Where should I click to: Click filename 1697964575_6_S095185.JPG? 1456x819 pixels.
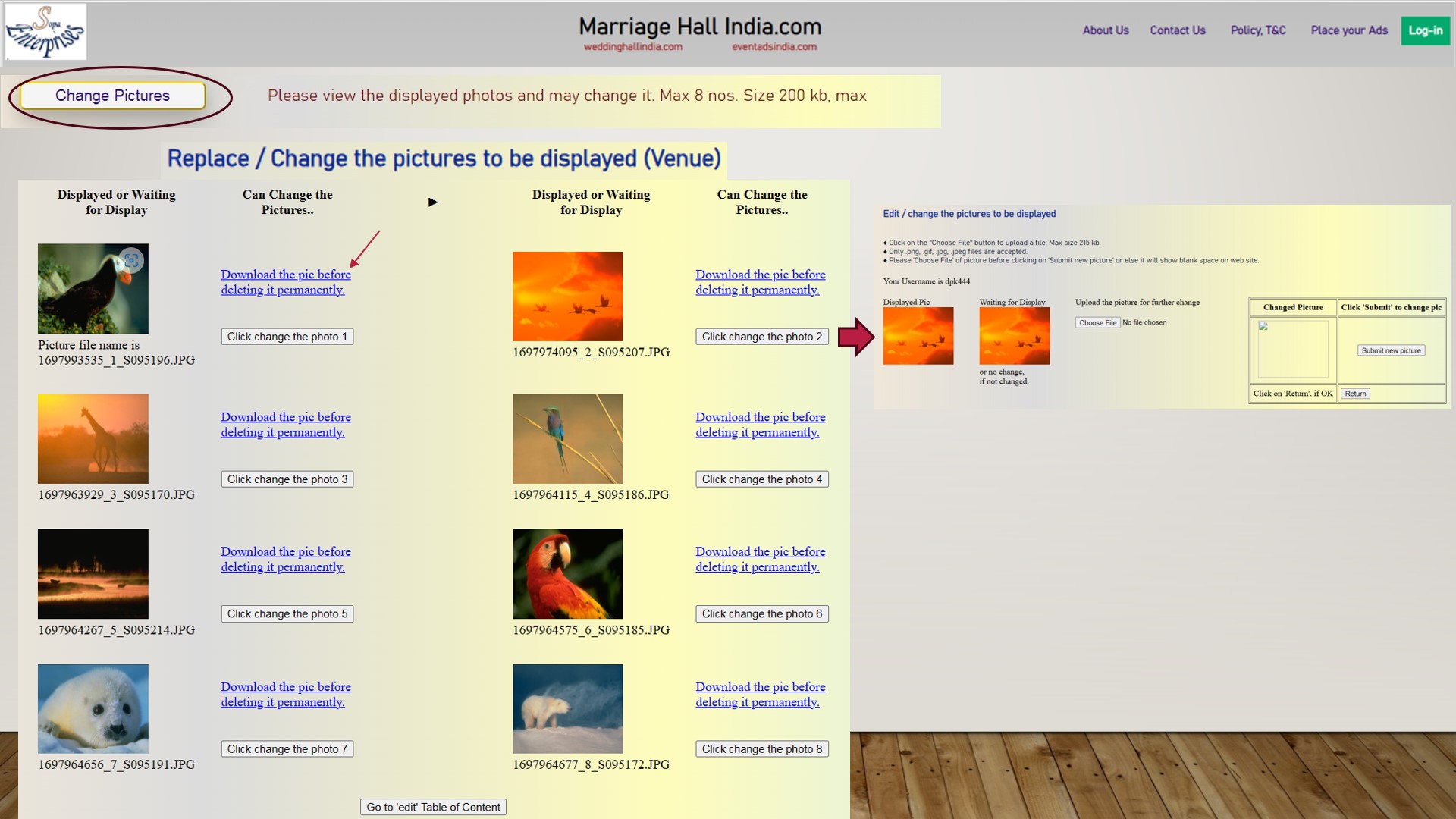point(591,630)
